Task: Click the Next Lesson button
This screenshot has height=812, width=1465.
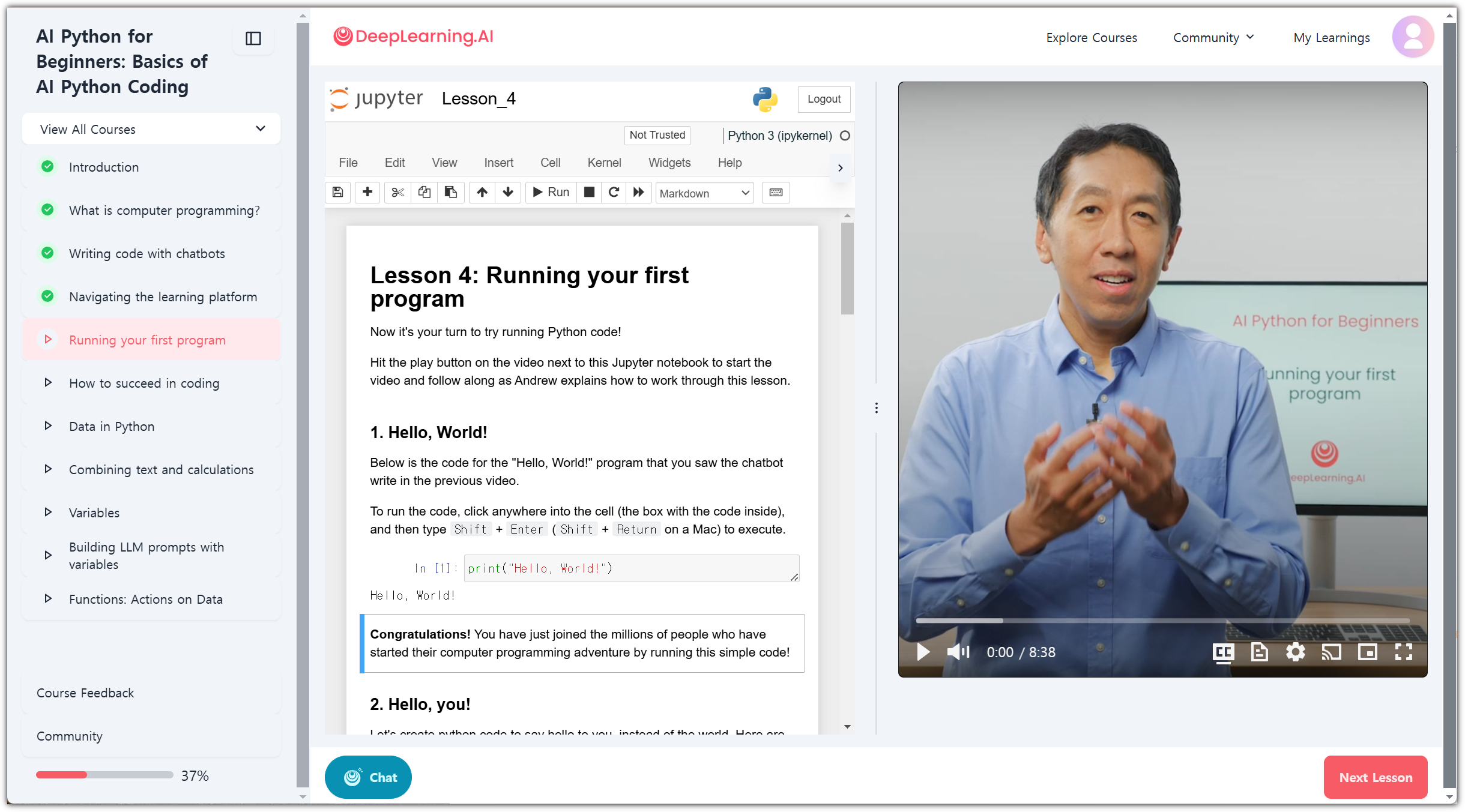Action: coord(1376,777)
